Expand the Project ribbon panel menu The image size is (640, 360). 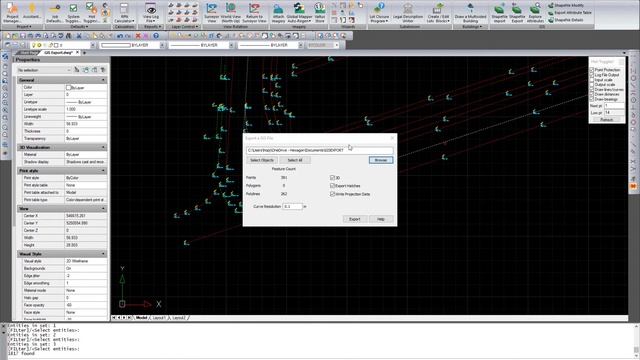pos(23,27)
